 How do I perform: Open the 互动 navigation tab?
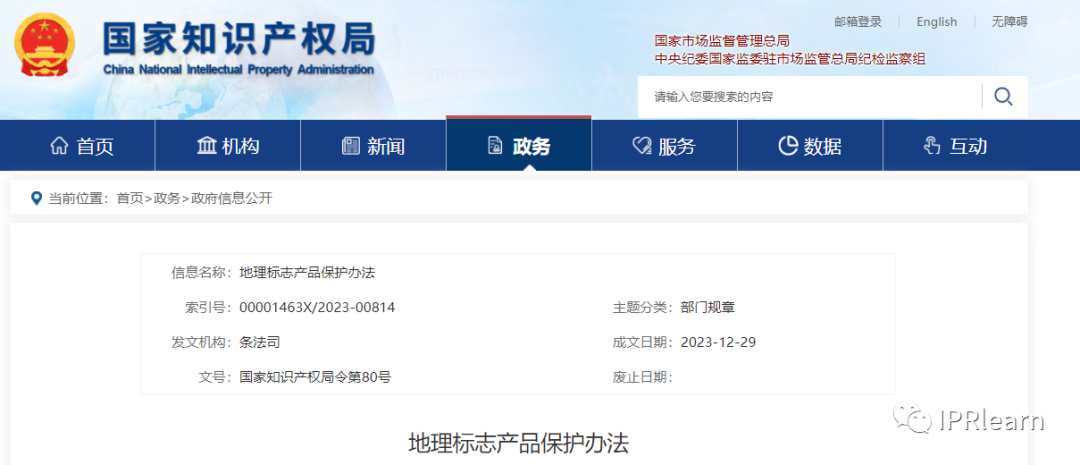point(955,146)
